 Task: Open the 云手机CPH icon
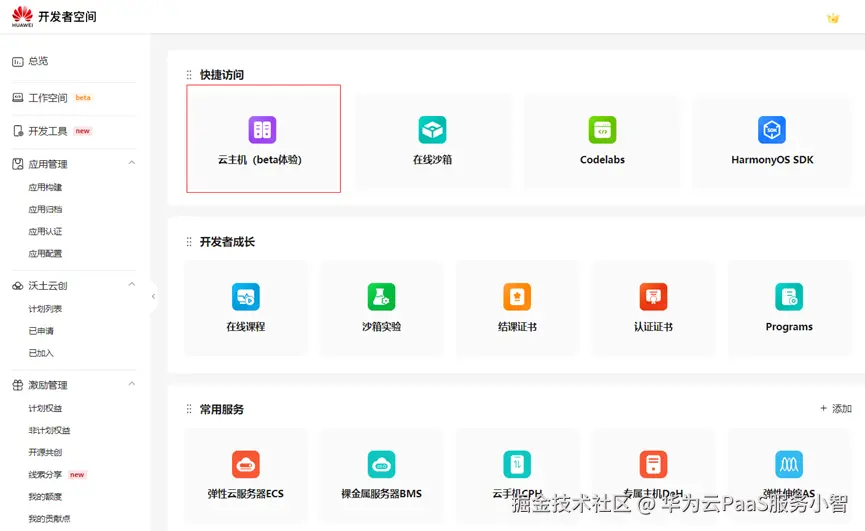[517, 464]
